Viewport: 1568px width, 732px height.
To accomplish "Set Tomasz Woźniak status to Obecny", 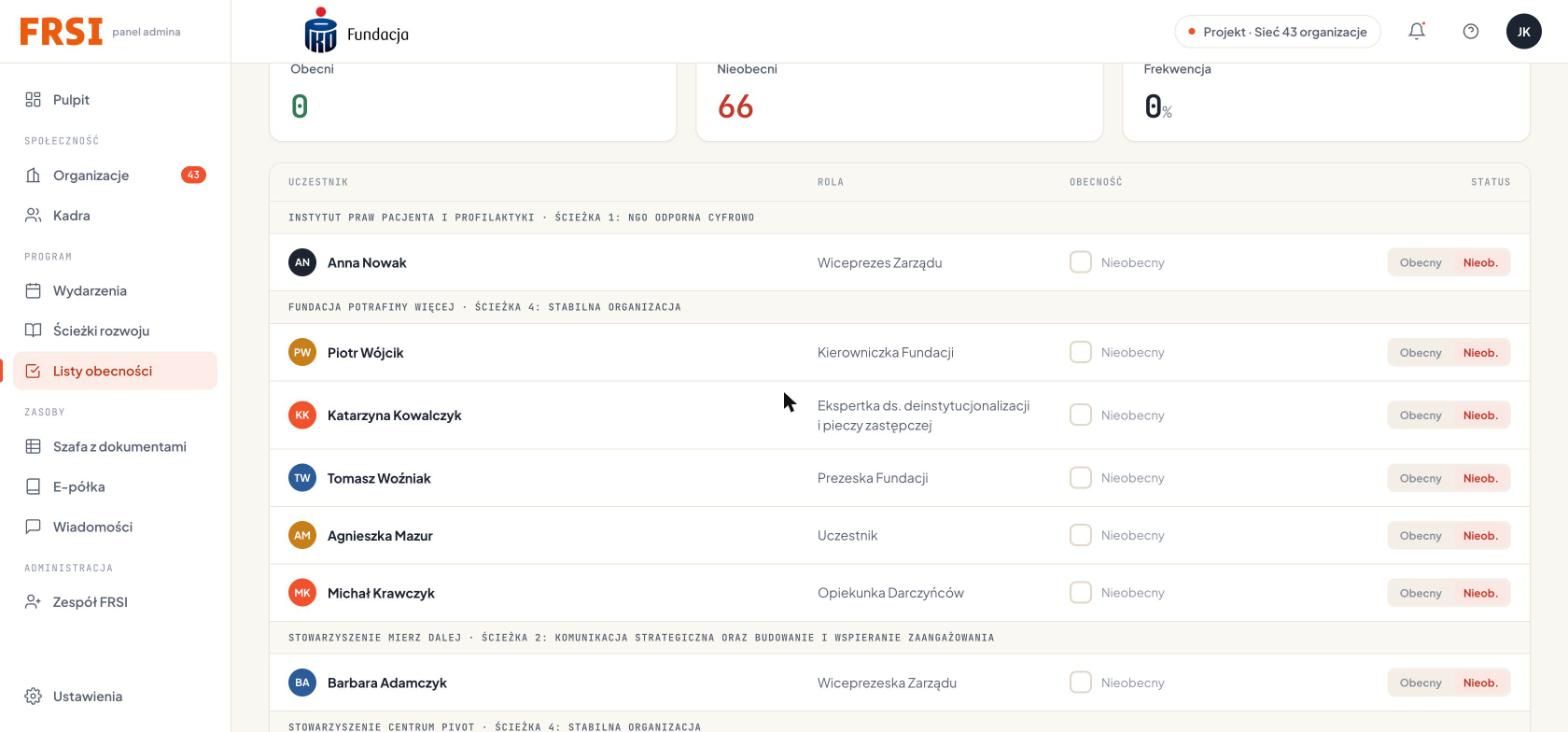I will [x=1420, y=478].
